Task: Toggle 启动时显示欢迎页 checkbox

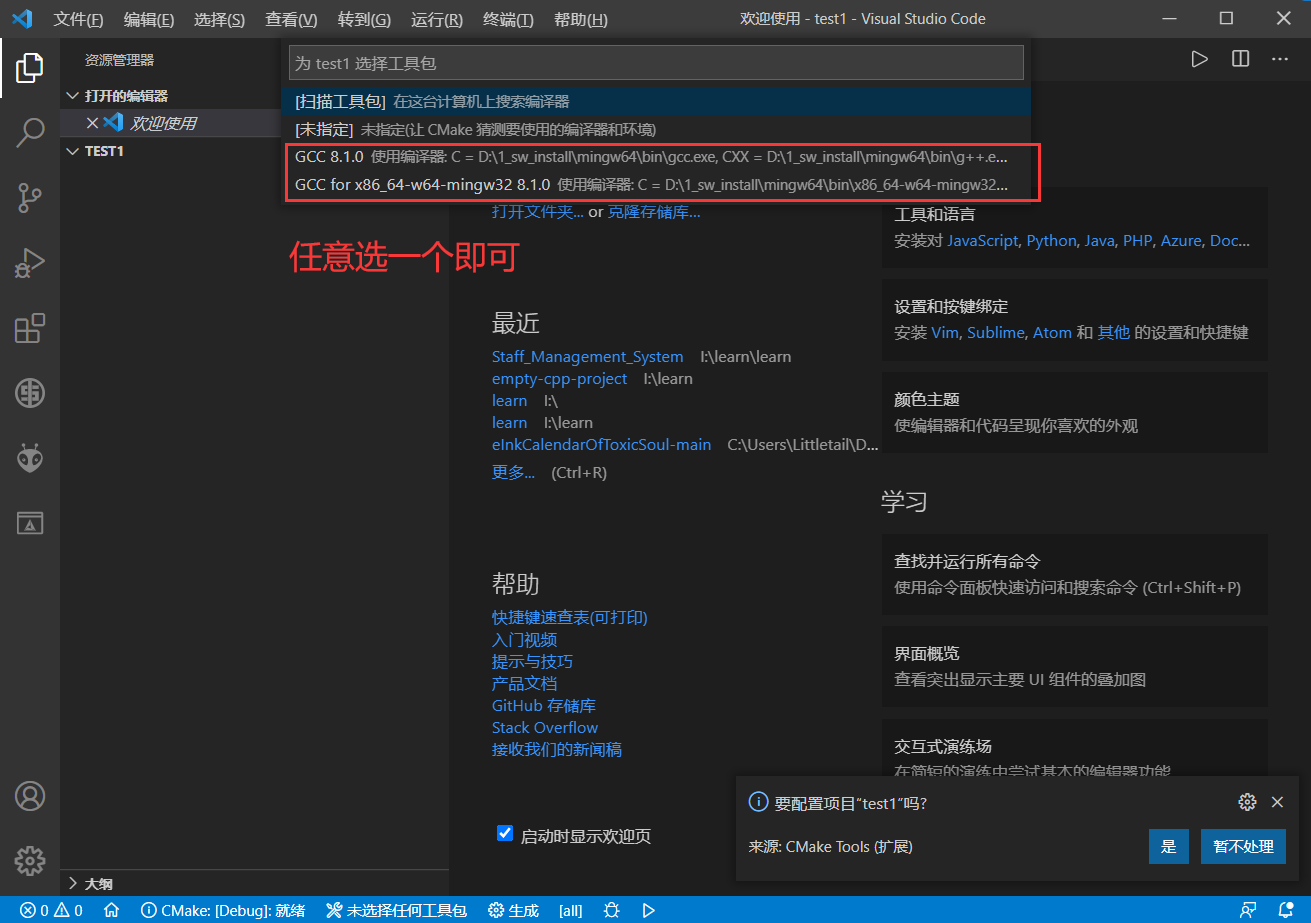Action: [505, 834]
